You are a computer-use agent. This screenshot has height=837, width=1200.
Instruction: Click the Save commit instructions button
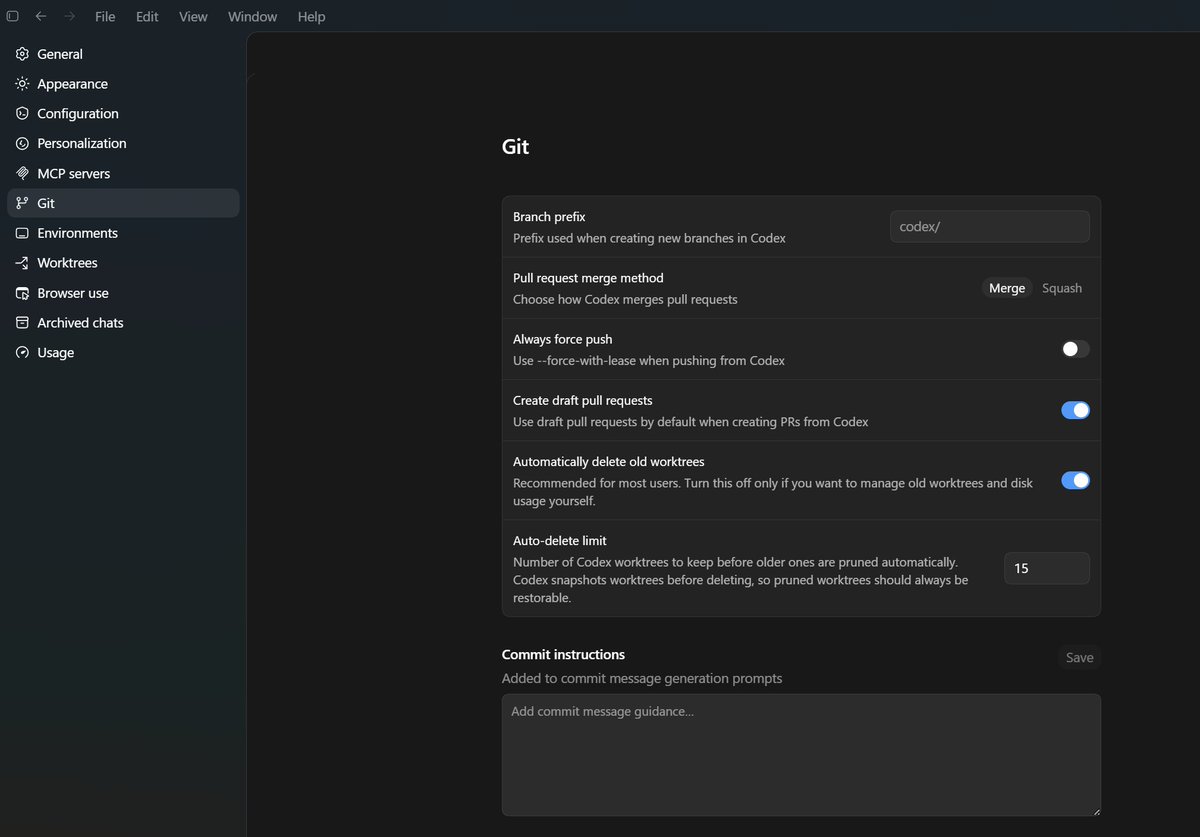click(1079, 657)
